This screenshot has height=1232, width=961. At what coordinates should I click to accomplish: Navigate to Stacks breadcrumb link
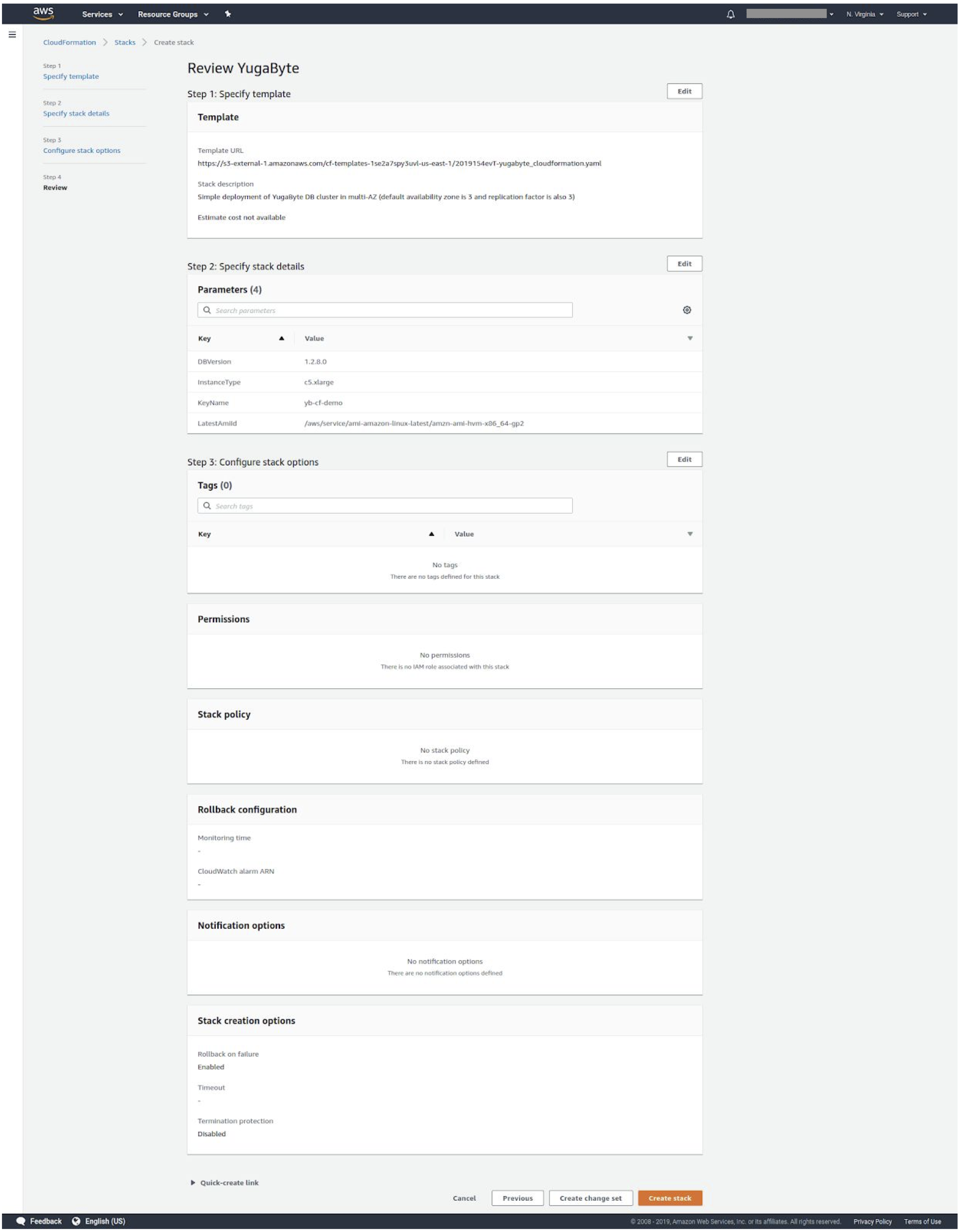tap(125, 42)
